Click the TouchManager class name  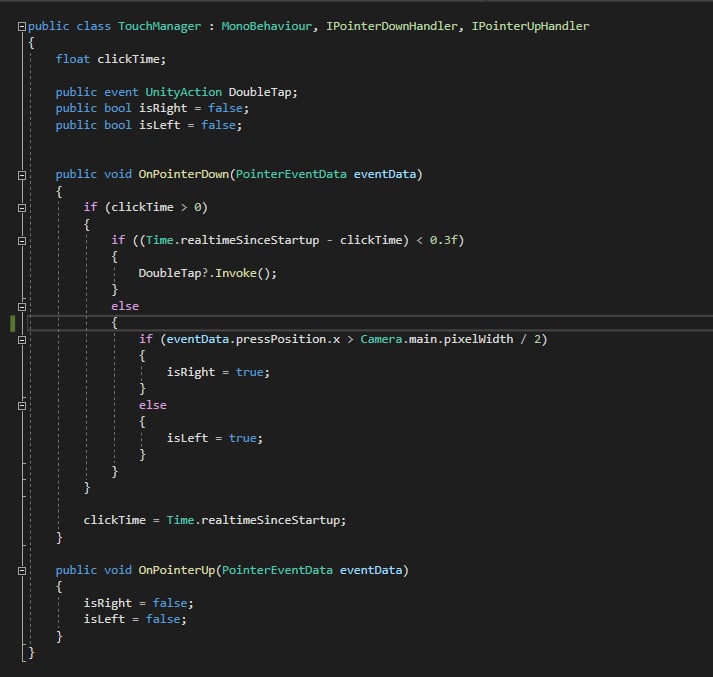159,26
